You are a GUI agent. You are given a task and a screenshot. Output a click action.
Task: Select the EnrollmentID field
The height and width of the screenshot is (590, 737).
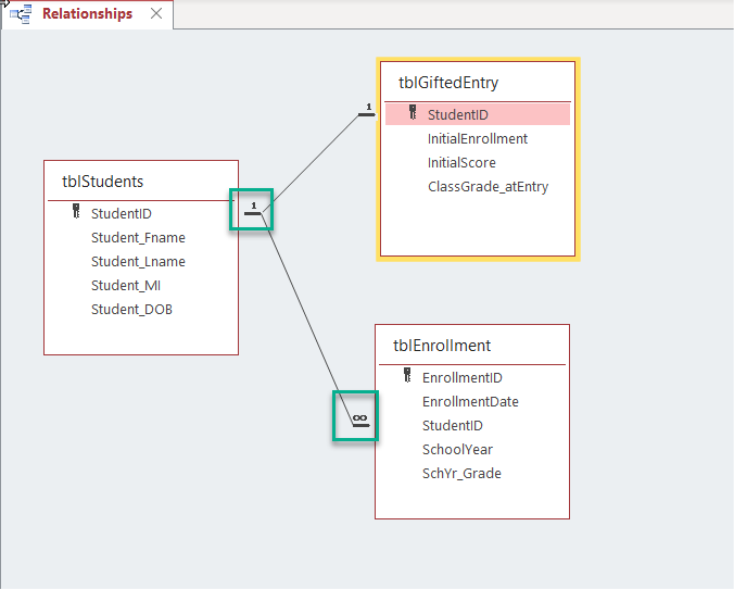click(463, 378)
